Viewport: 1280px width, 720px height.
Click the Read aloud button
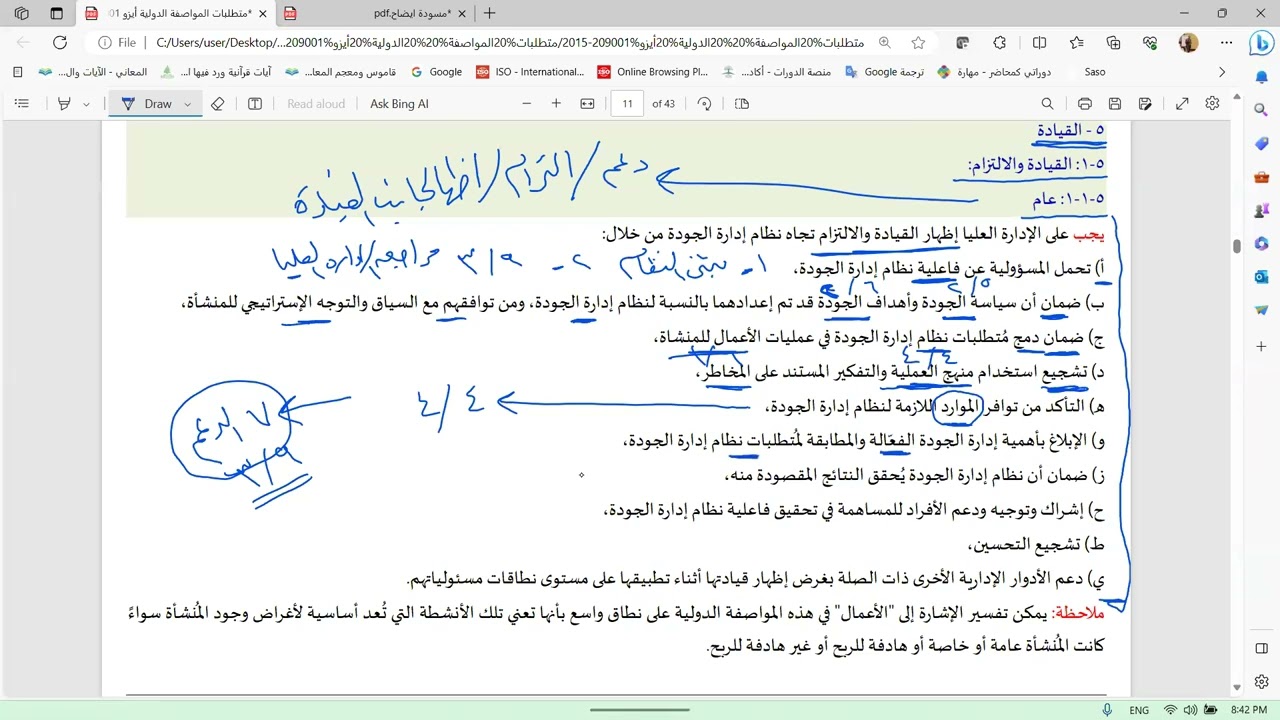[316, 104]
